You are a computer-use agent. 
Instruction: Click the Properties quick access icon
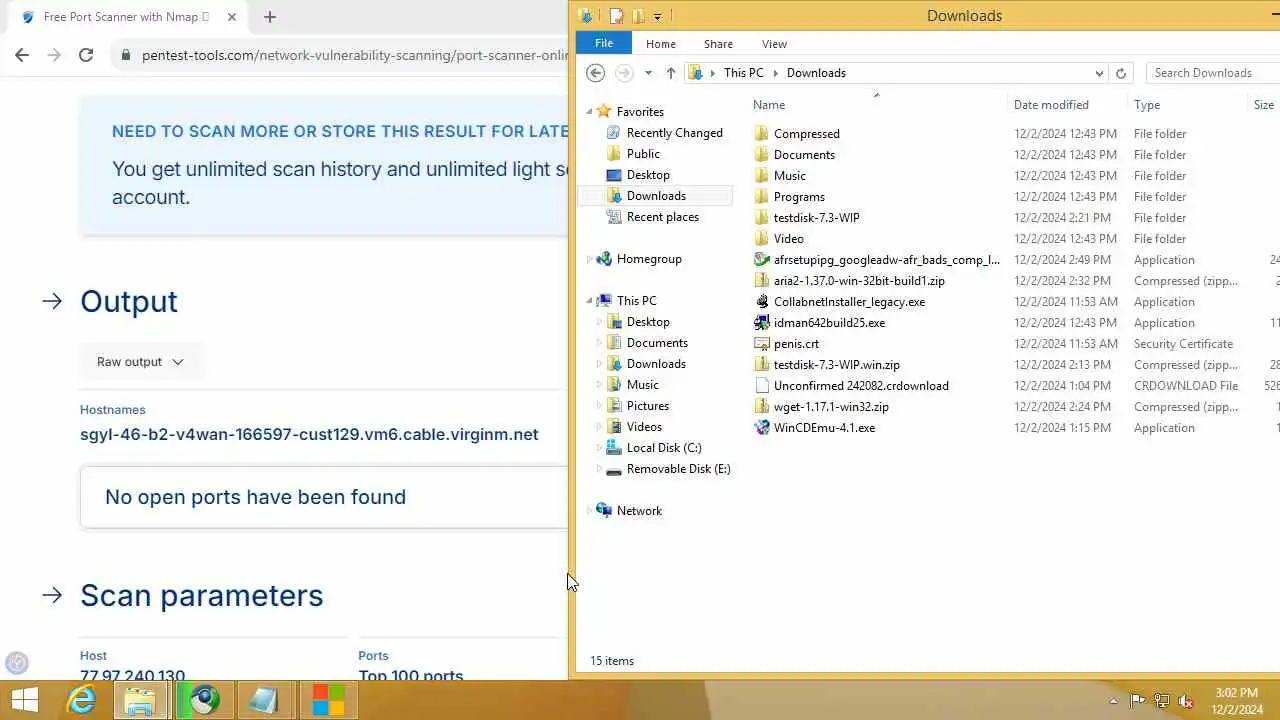(617, 16)
